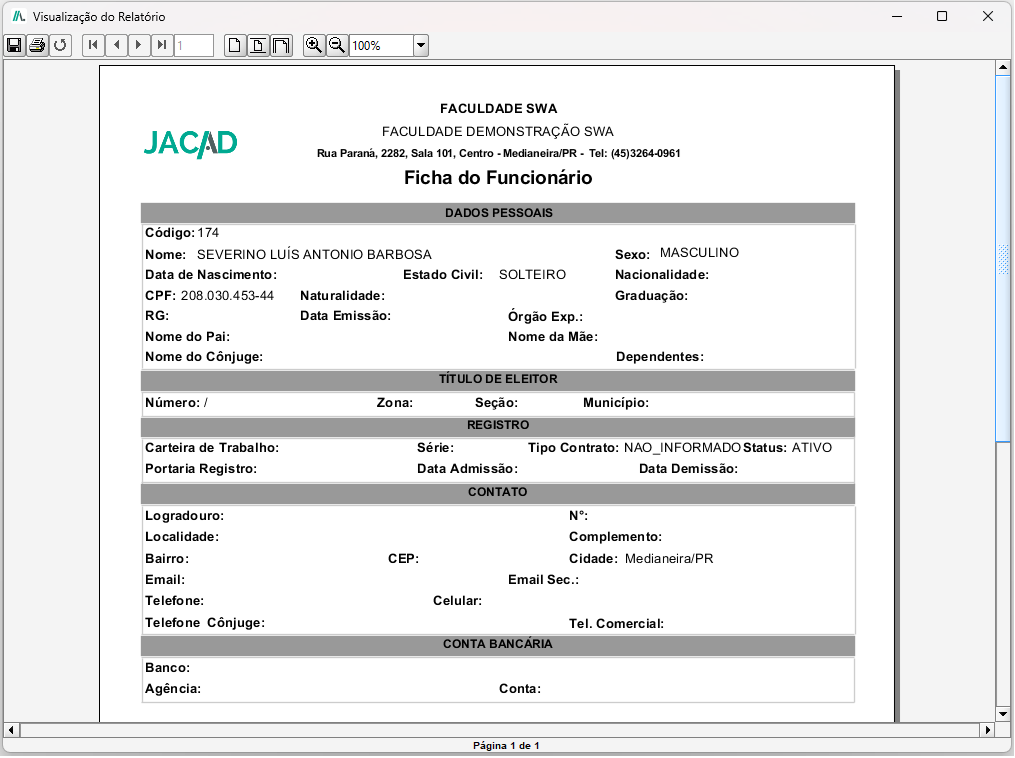Click the vertical scrollbar thumb
Viewport: 1015px width, 758px height.
pos(1003,259)
